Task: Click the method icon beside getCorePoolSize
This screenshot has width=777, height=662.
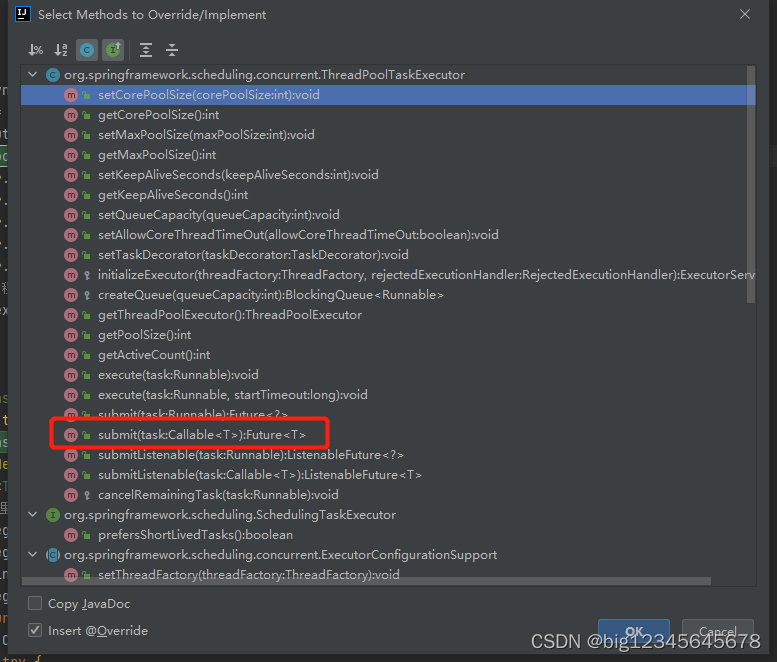Action: pos(71,115)
